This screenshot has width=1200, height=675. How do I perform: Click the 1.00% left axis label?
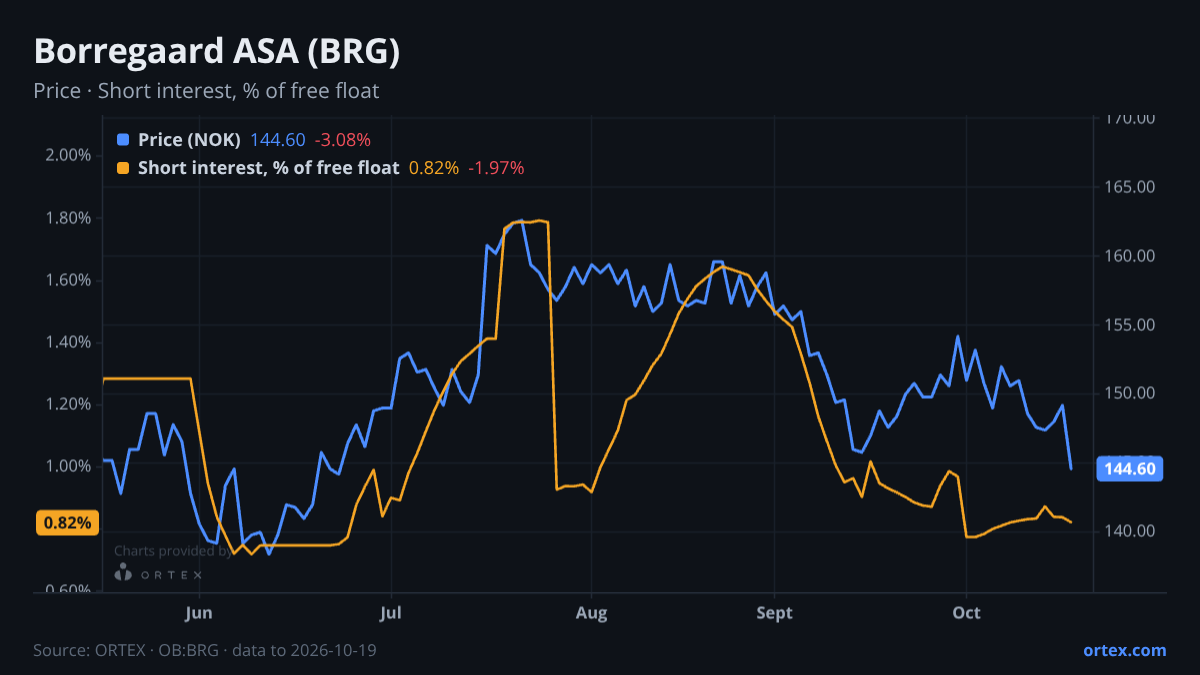coord(68,466)
